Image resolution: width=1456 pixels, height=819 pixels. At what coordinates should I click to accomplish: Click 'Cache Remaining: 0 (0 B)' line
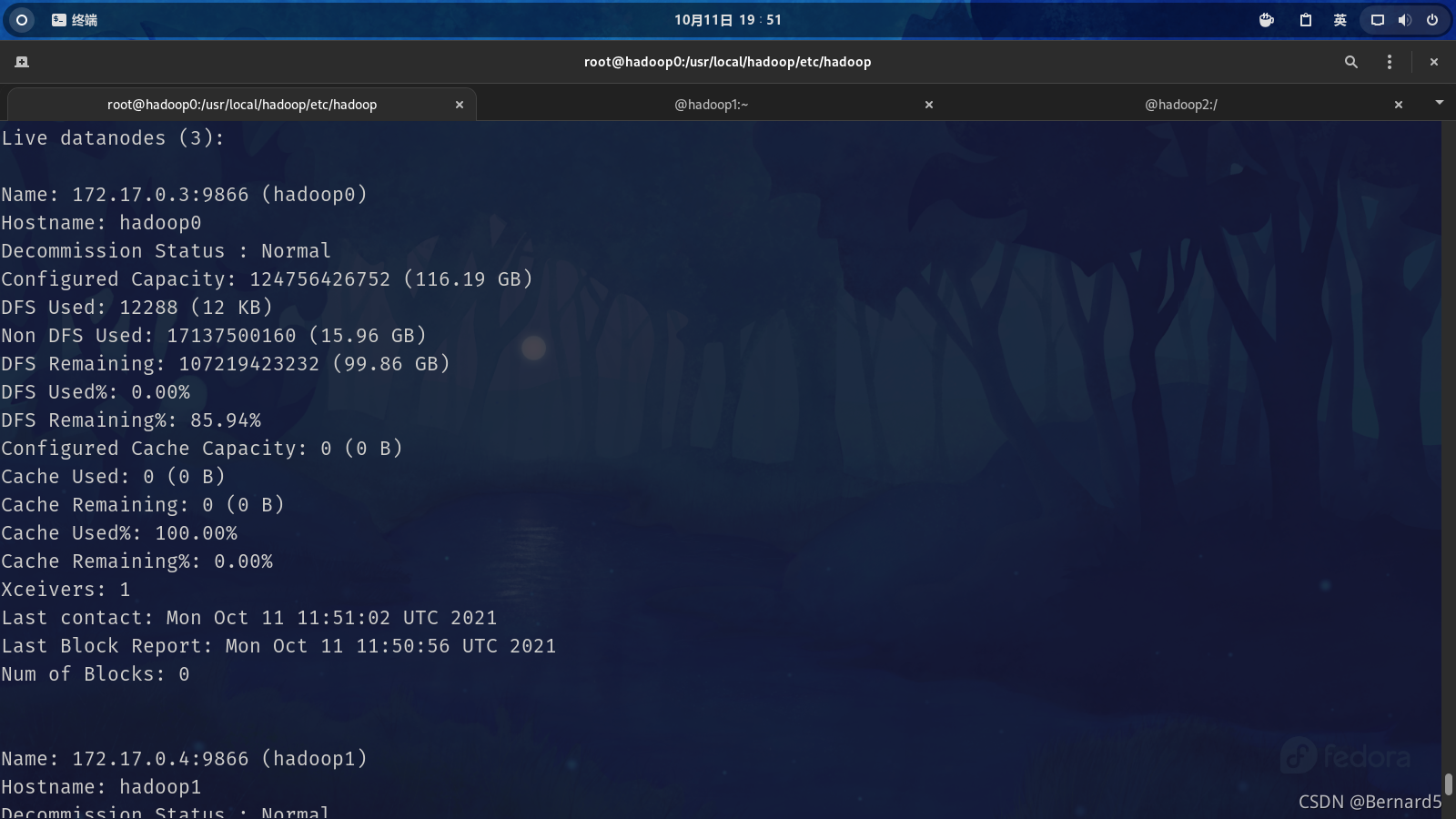tap(143, 505)
